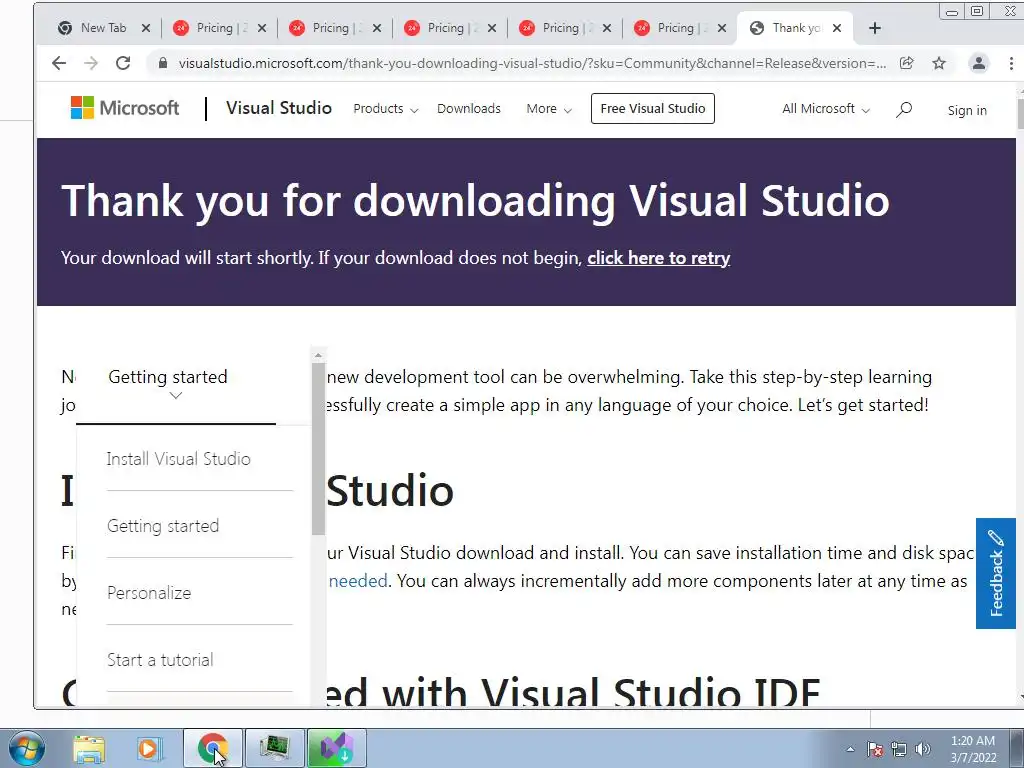Close the Thank you tab

click(x=837, y=28)
